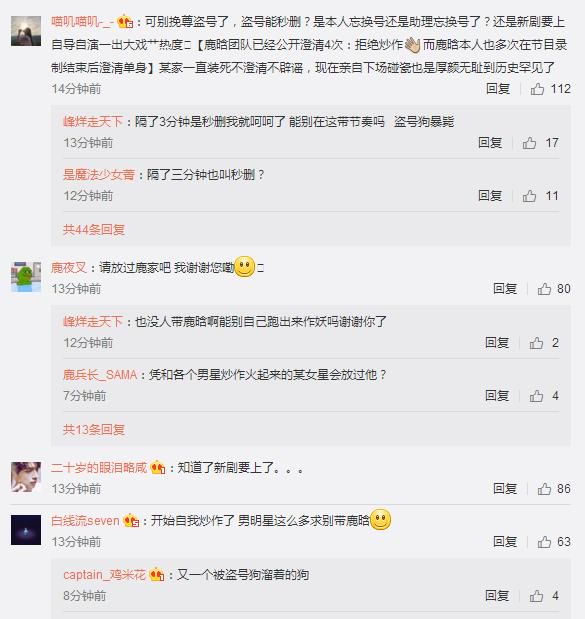The image size is (585, 619).
Task: Open 喵叽喵叽-_- user profile link
Action: tap(82, 21)
